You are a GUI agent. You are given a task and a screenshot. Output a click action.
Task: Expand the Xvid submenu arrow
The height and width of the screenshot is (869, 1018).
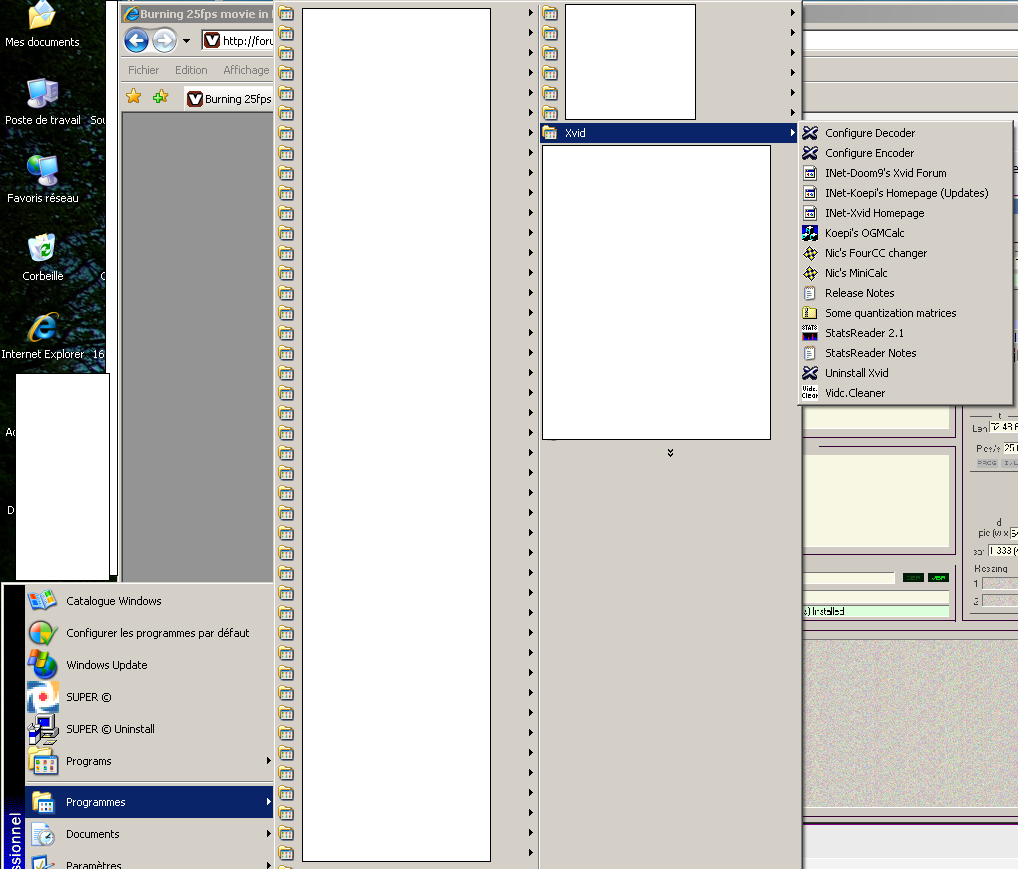pyautogui.click(x=793, y=133)
